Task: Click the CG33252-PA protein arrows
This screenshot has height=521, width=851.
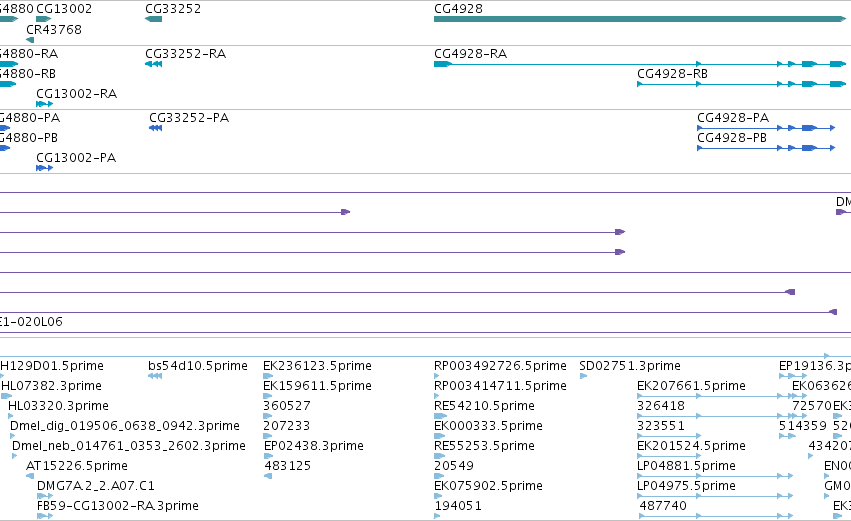Action: click(x=156, y=128)
